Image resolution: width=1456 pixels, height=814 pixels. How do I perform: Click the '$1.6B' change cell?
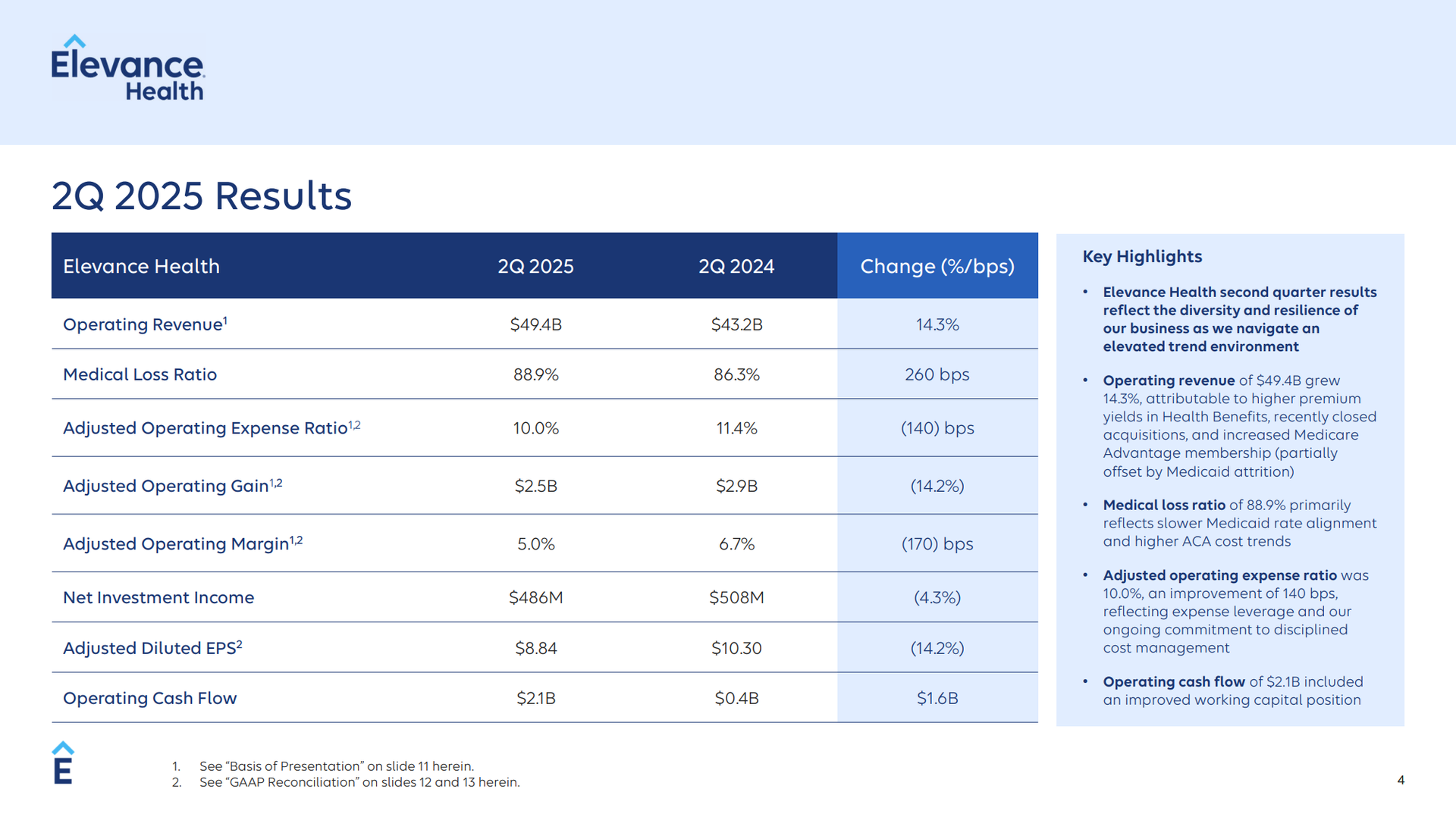(937, 698)
